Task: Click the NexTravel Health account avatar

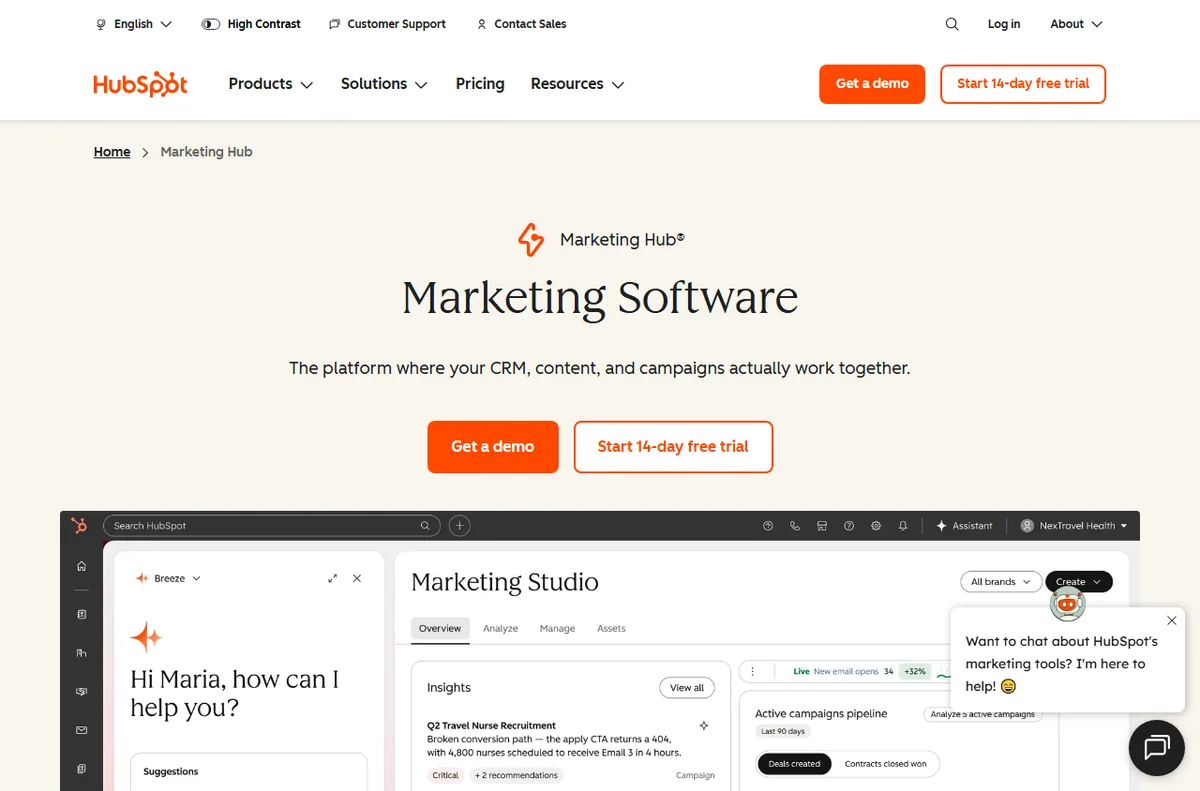Action: coord(1027,526)
